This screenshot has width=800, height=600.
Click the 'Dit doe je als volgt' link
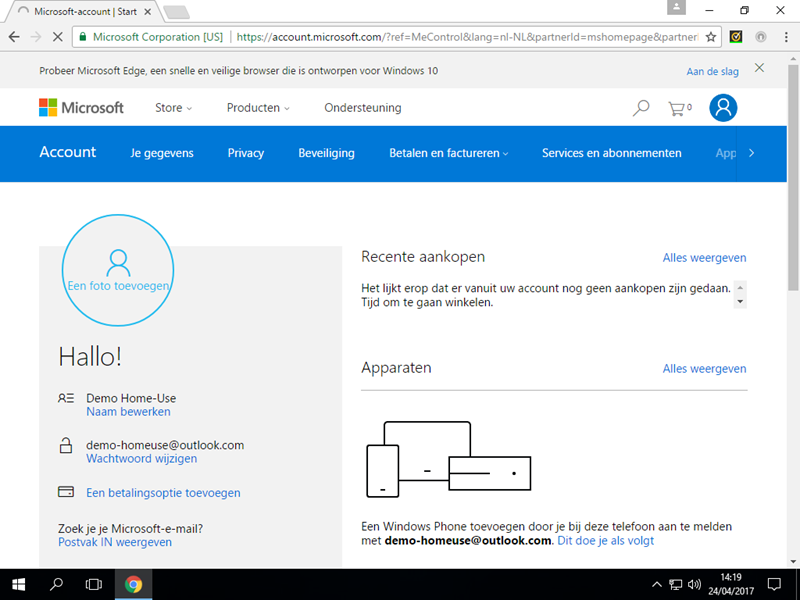606,540
